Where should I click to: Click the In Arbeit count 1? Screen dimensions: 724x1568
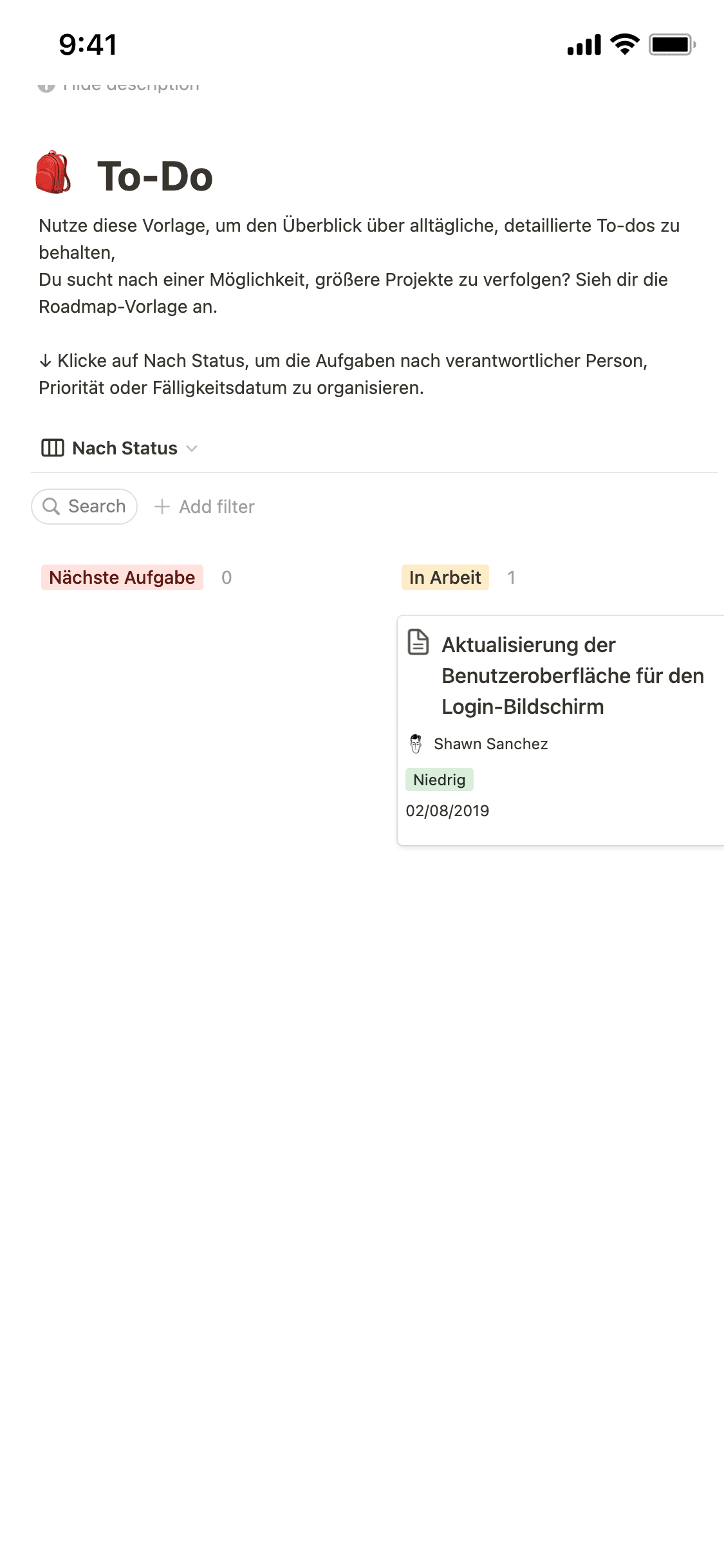coord(511,577)
